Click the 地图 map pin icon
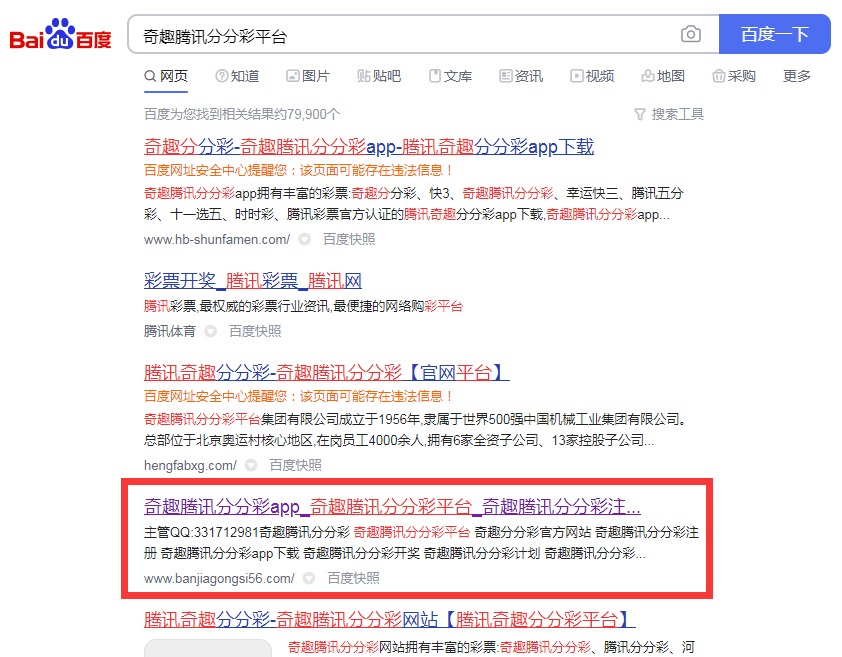The width and height of the screenshot is (842, 657). pos(645,75)
